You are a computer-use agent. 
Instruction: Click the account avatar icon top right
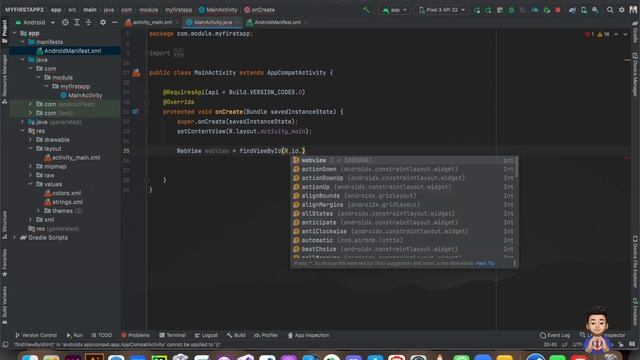pos(633,10)
